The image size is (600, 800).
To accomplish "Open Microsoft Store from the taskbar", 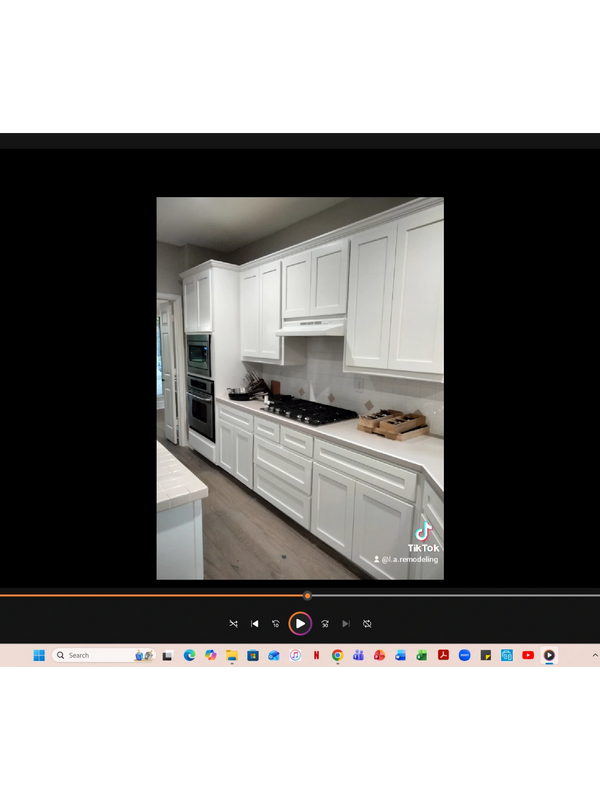I will [x=253, y=655].
